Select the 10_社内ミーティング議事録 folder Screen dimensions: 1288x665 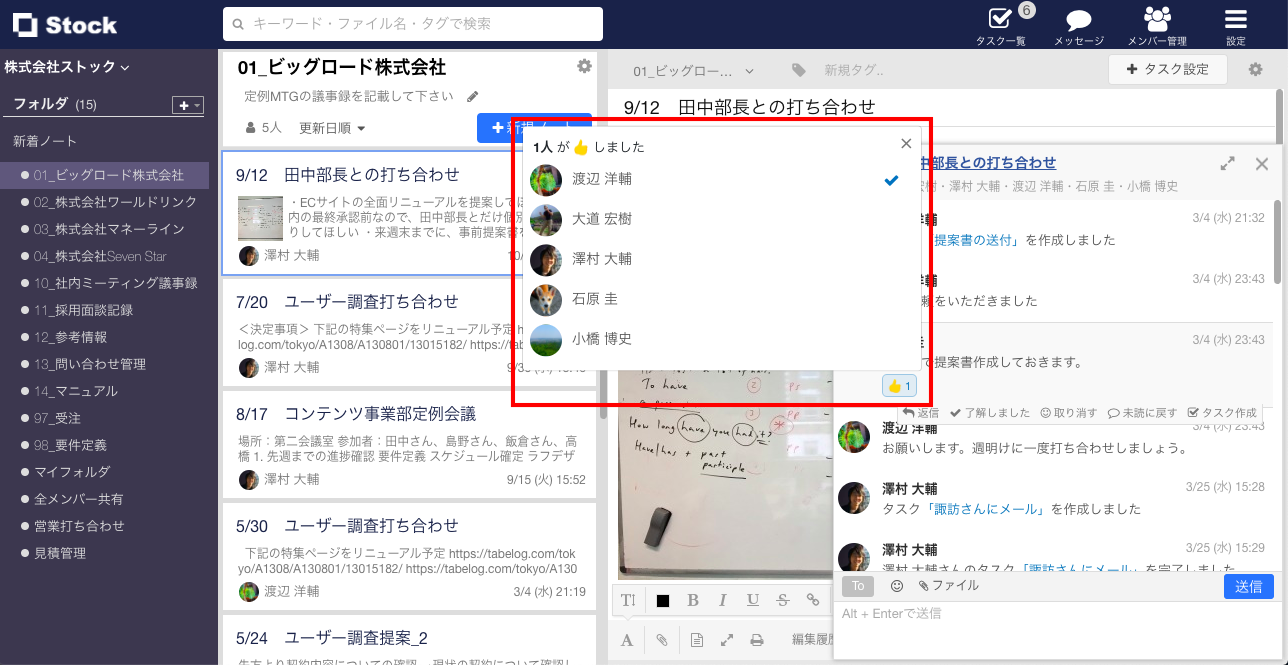pos(115,283)
